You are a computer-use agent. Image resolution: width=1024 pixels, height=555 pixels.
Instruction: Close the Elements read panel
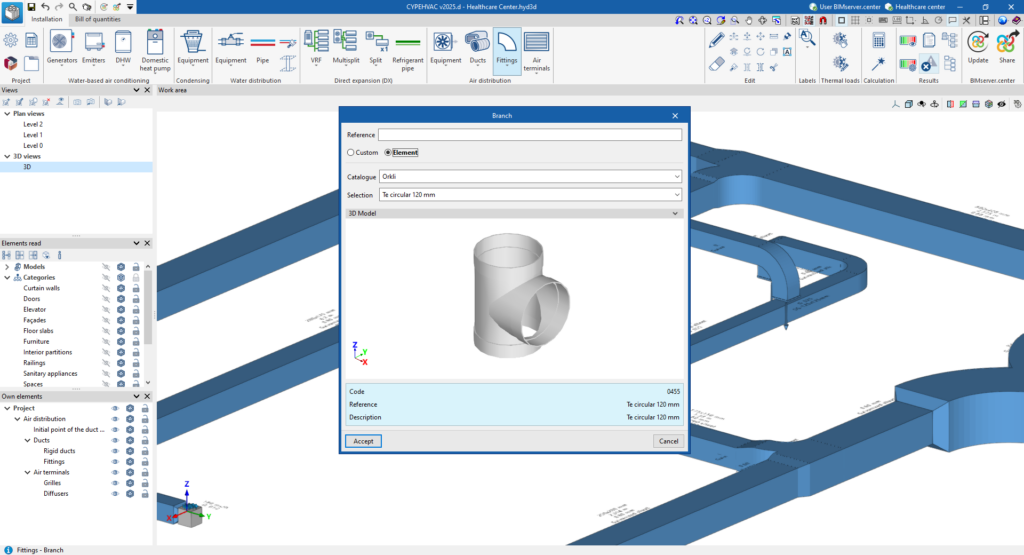147,243
